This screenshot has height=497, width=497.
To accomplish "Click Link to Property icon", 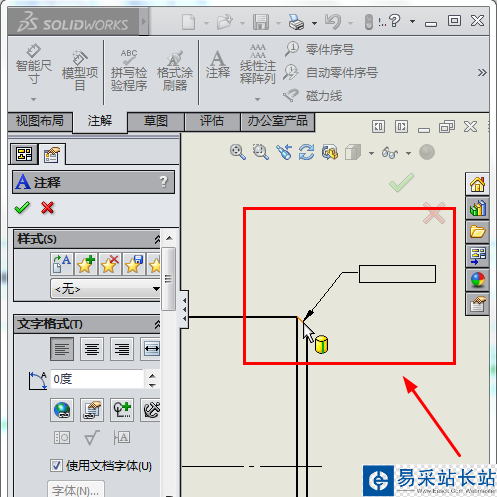I will click(x=92, y=410).
